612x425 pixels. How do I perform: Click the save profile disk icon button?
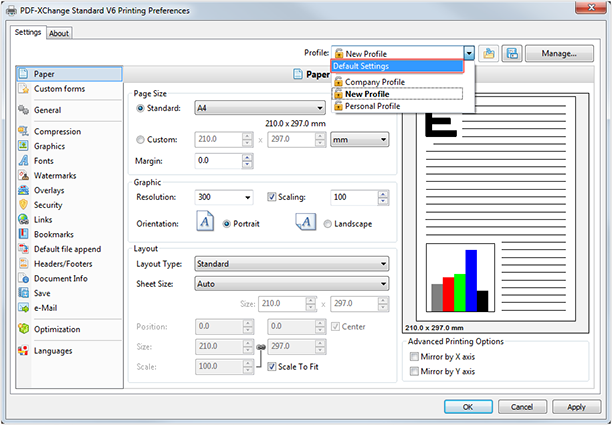(x=512, y=53)
